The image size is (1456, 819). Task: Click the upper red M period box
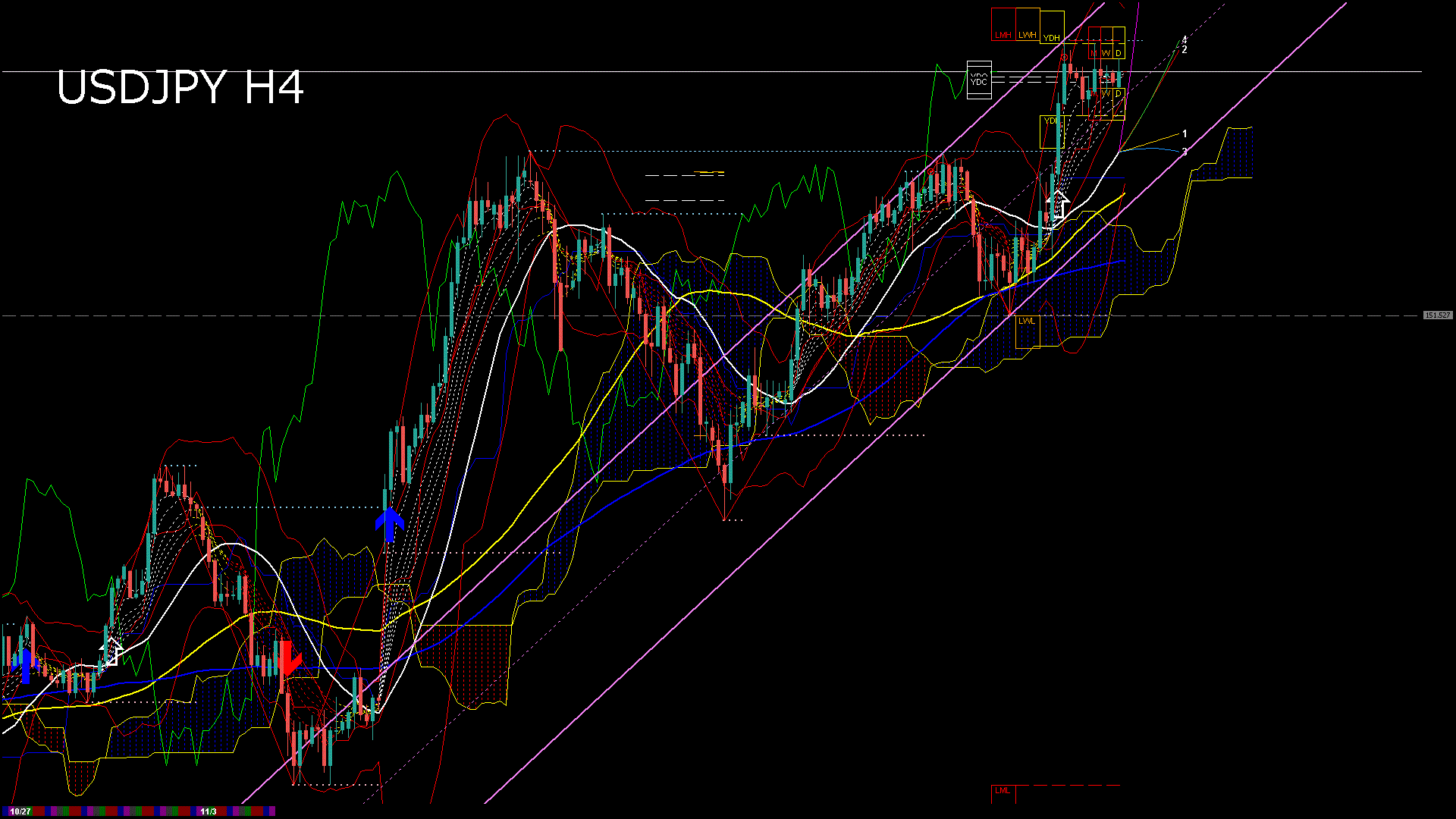(1094, 53)
